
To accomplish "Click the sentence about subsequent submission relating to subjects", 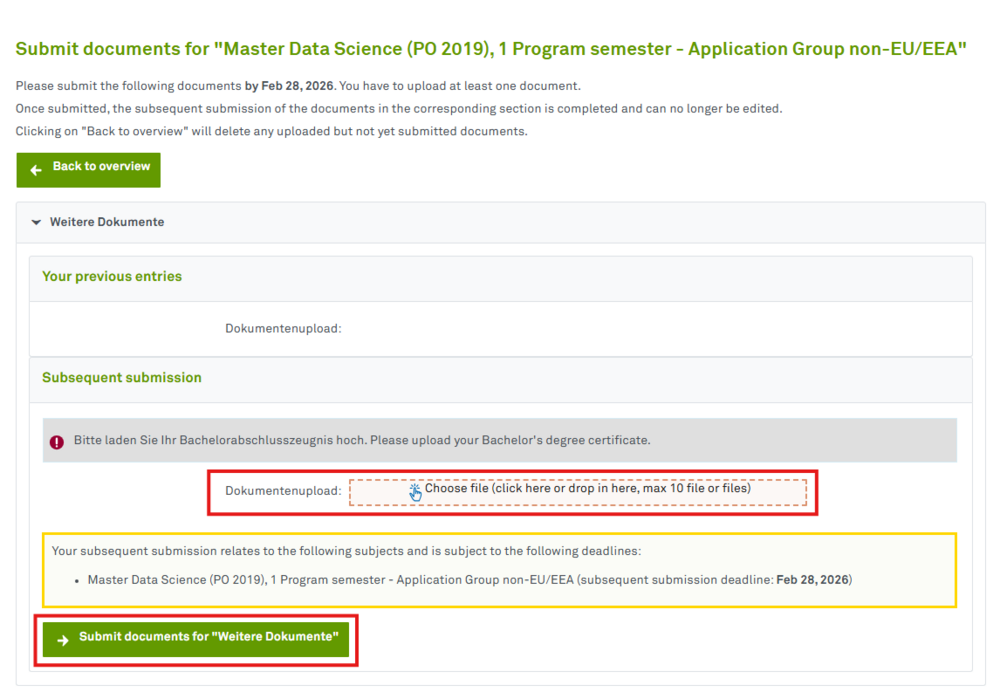I will click(346, 551).
